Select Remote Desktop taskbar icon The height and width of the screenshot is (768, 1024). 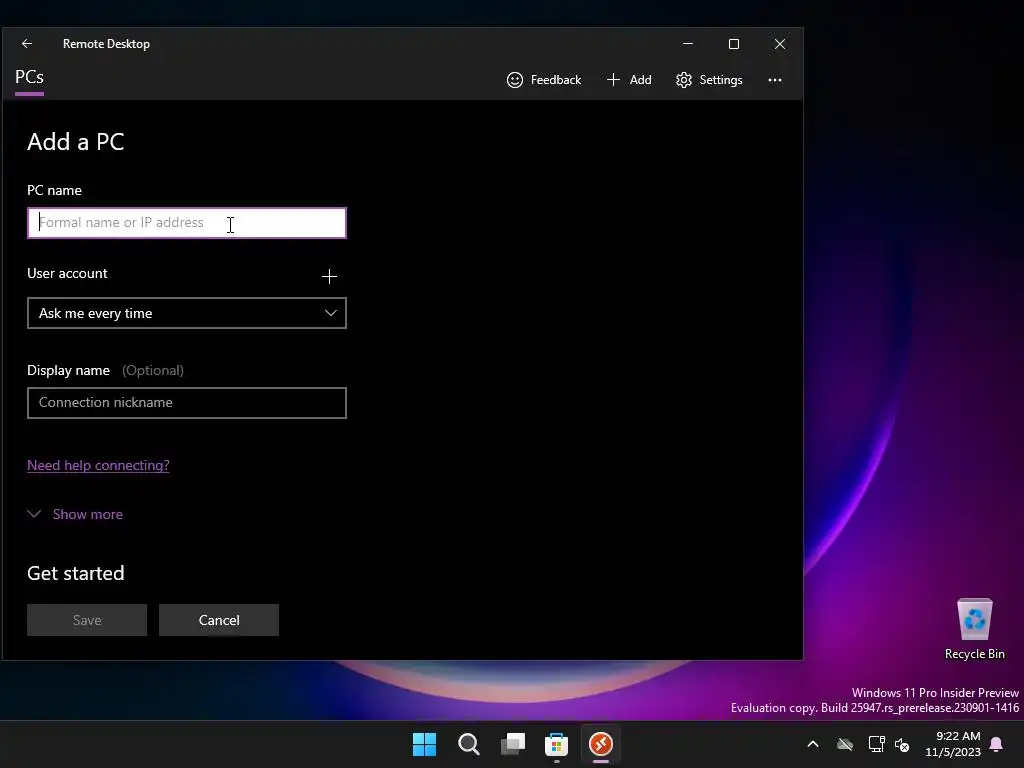pos(601,744)
